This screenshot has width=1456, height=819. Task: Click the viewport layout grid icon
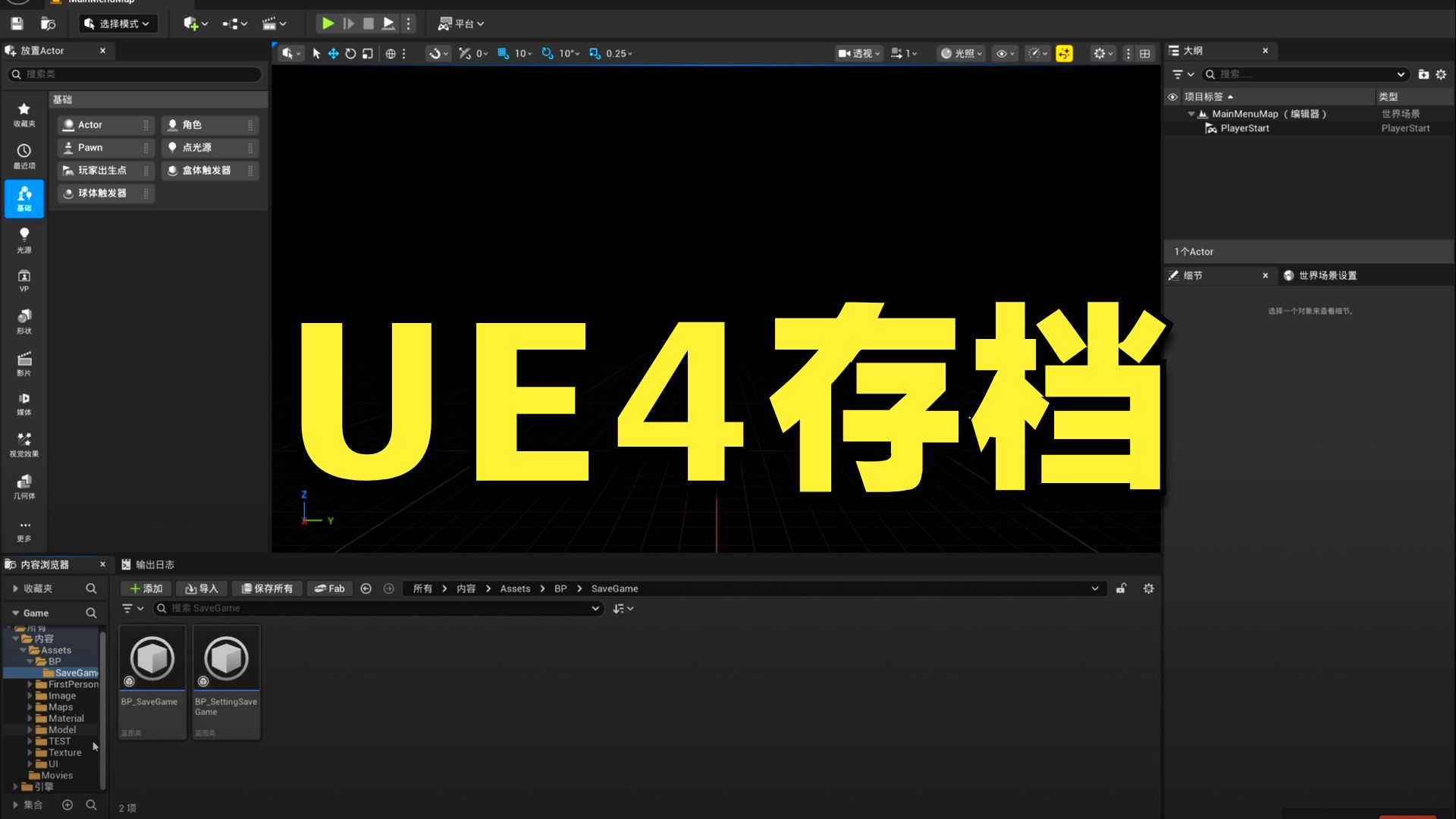point(1145,54)
